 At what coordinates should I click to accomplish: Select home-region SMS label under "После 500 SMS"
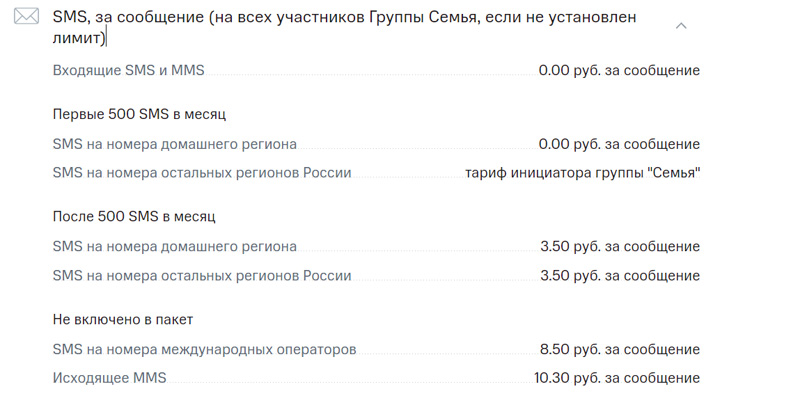[174, 246]
